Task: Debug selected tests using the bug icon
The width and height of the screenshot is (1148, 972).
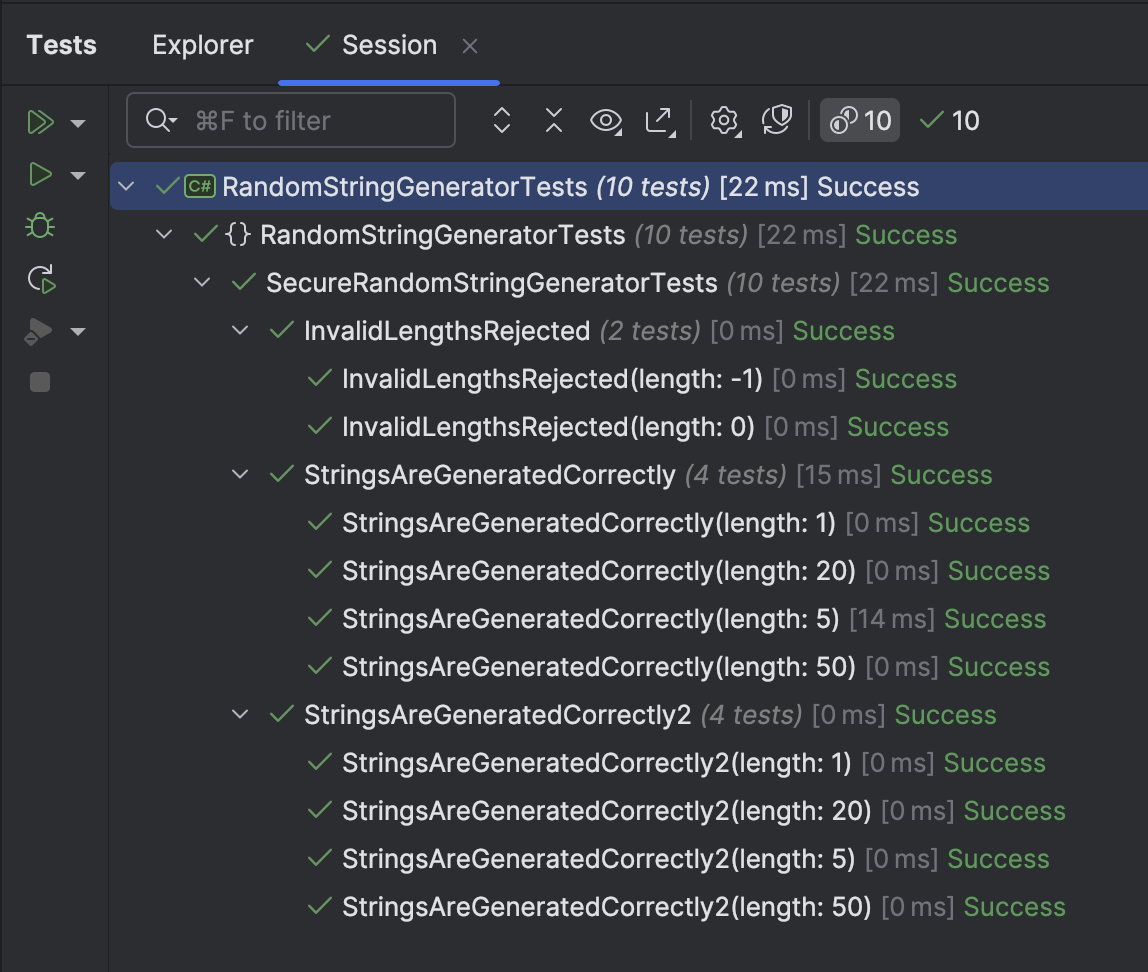Action: click(x=40, y=226)
